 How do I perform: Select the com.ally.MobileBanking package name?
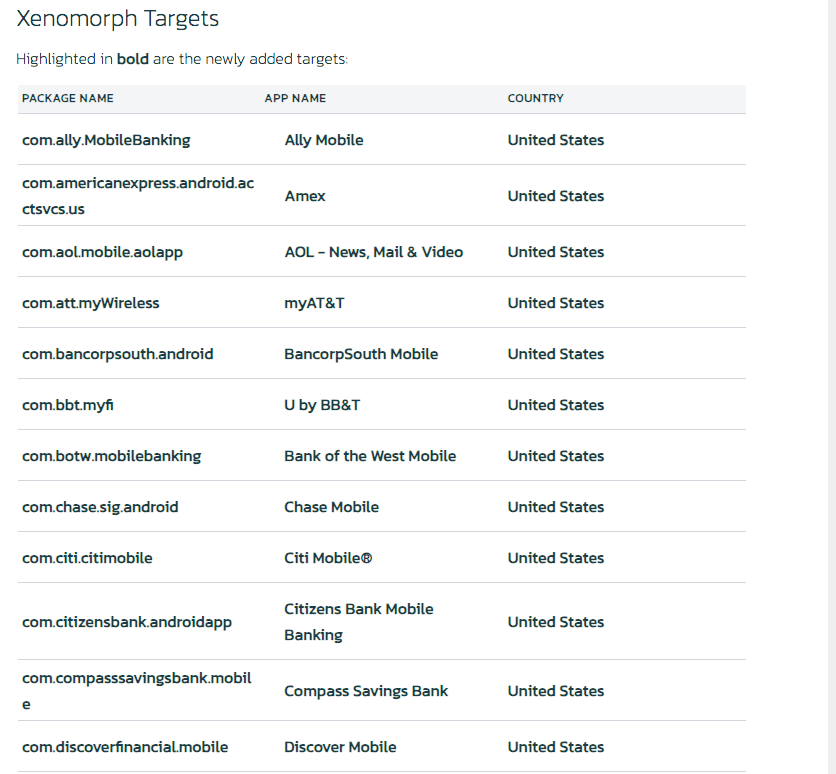tap(106, 140)
